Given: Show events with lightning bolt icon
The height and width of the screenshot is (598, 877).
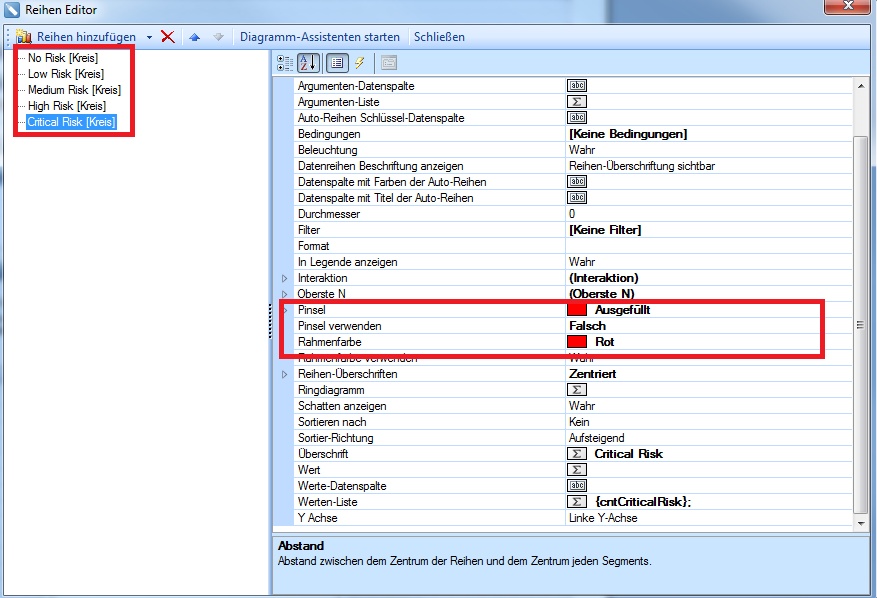Looking at the screenshot, I should click(360, 63).
